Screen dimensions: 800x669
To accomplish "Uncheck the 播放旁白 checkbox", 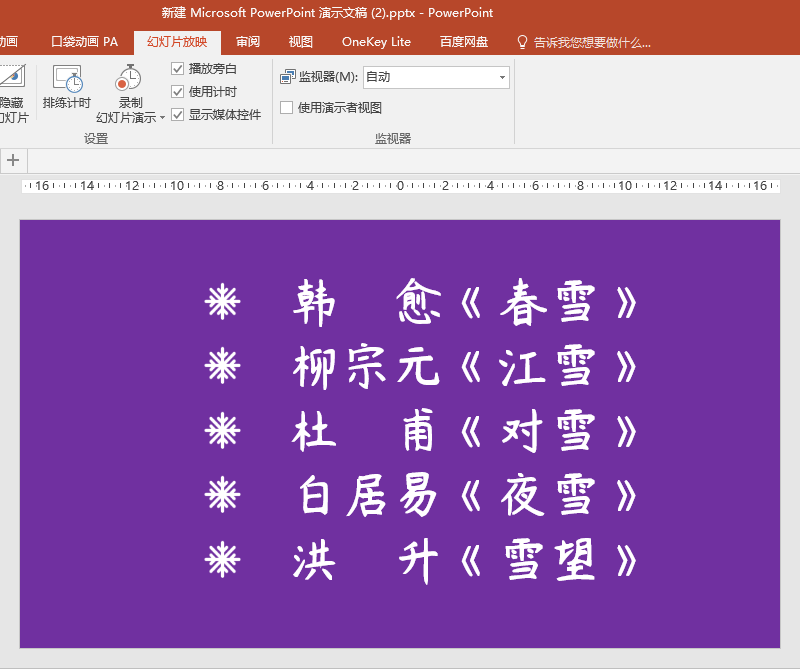I will [177, 68].
